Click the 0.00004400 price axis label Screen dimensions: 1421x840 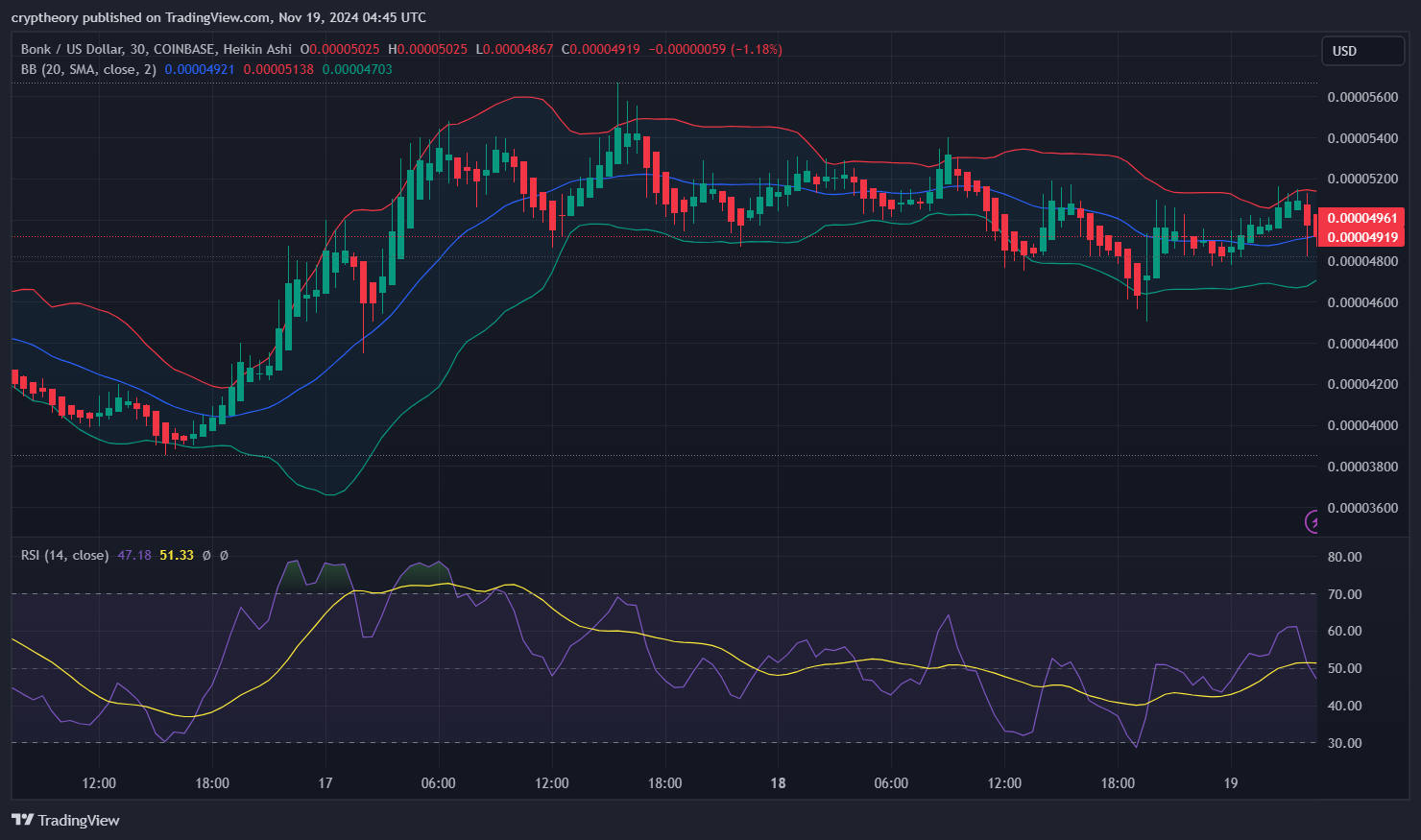coord(1362,344)
